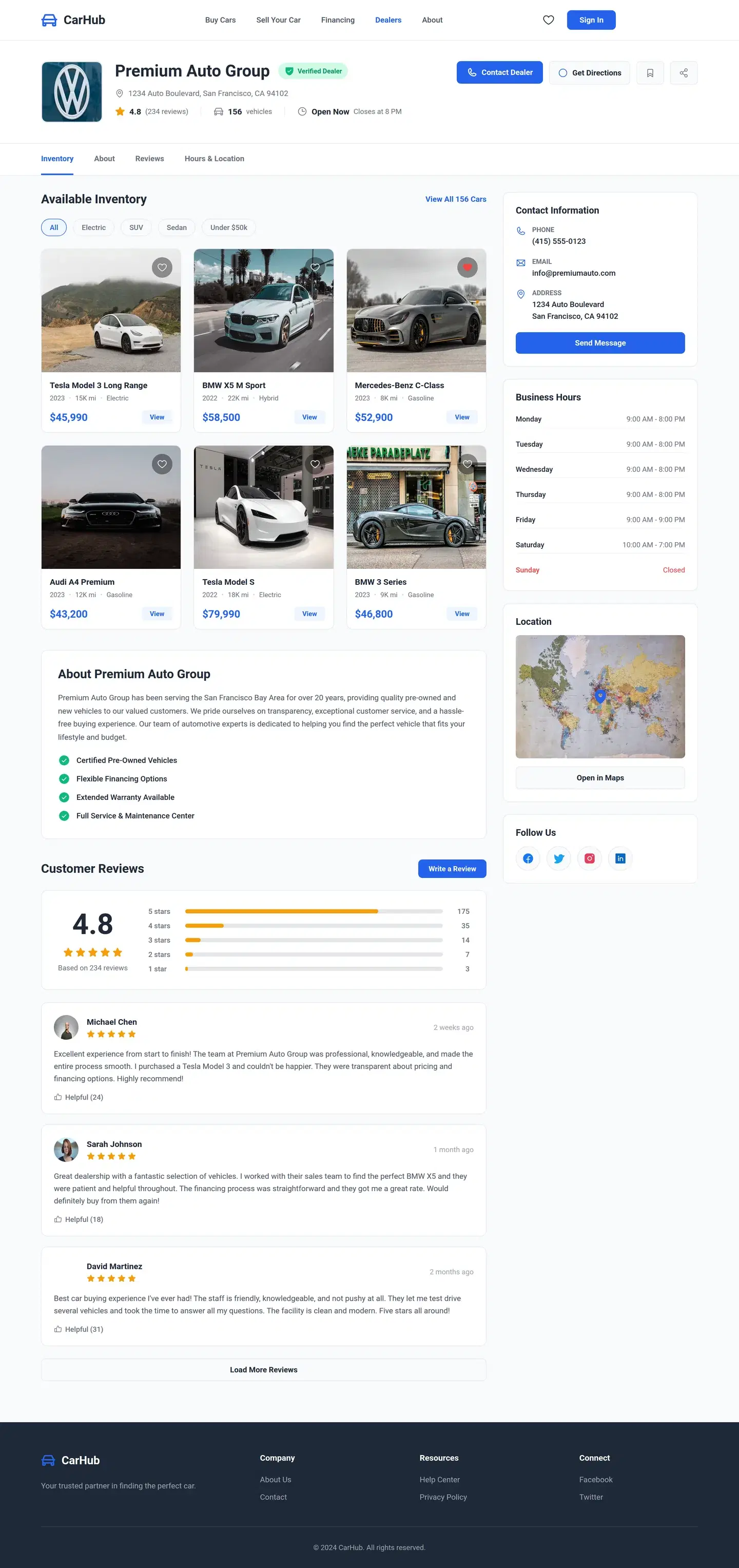Image resolution: width=739 pixels, height=1568 pixels.
Task: Click the 3 stars rating bar
Action: (314, 940)
